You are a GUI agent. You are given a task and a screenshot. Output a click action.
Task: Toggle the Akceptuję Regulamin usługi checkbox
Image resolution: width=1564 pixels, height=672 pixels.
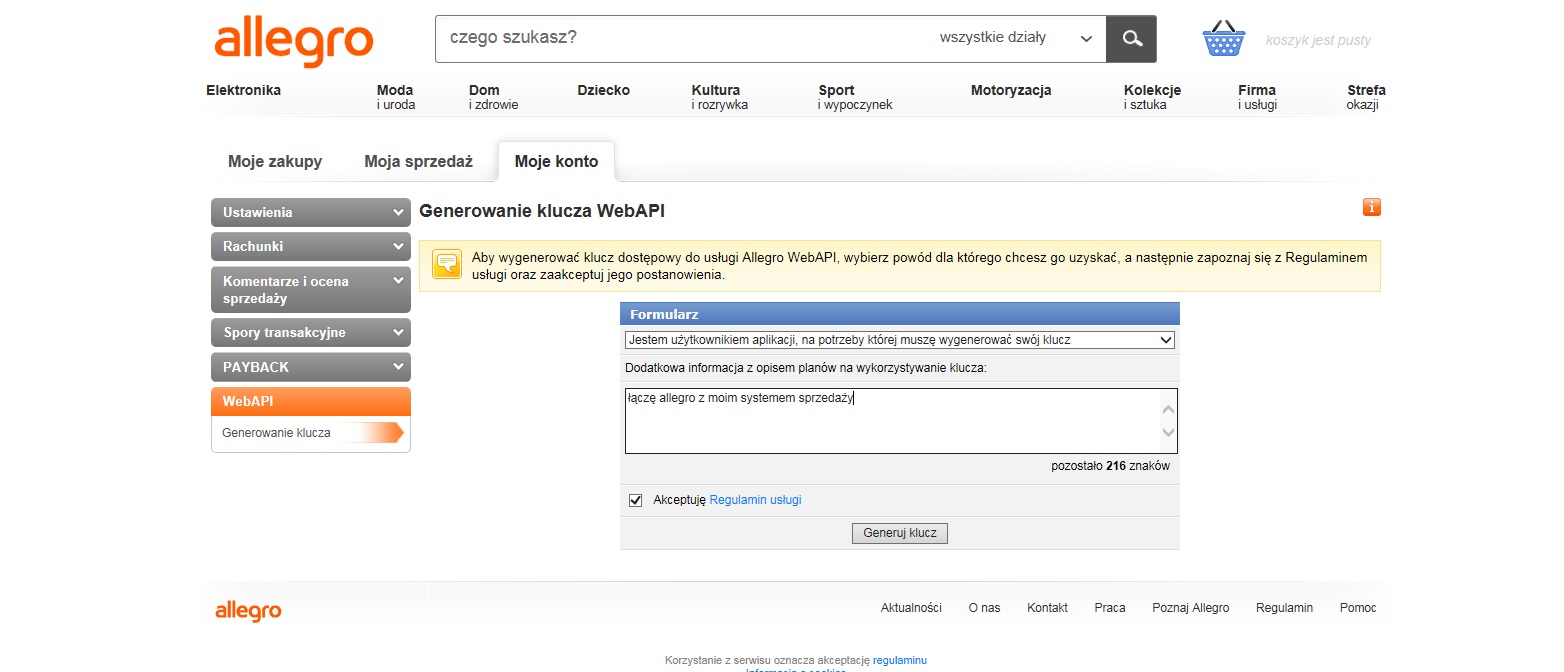click(x=635, y=500)
